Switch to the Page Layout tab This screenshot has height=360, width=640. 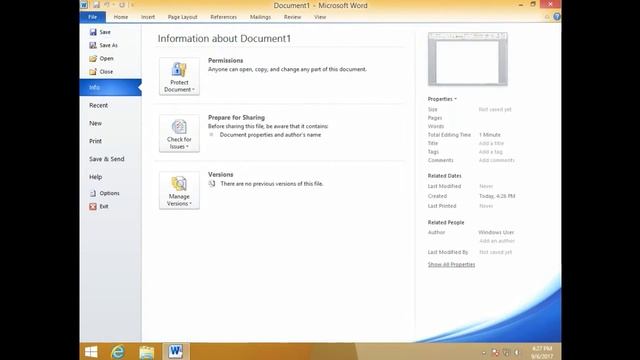[182, 17]
